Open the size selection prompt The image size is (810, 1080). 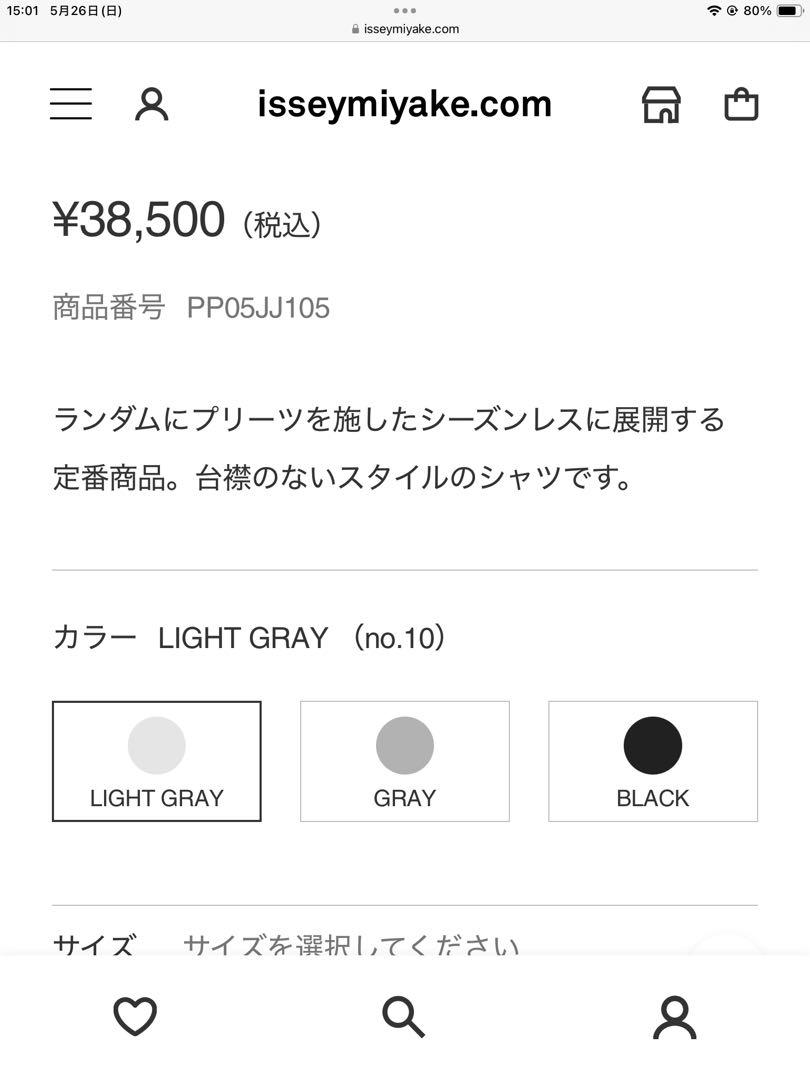351,945
